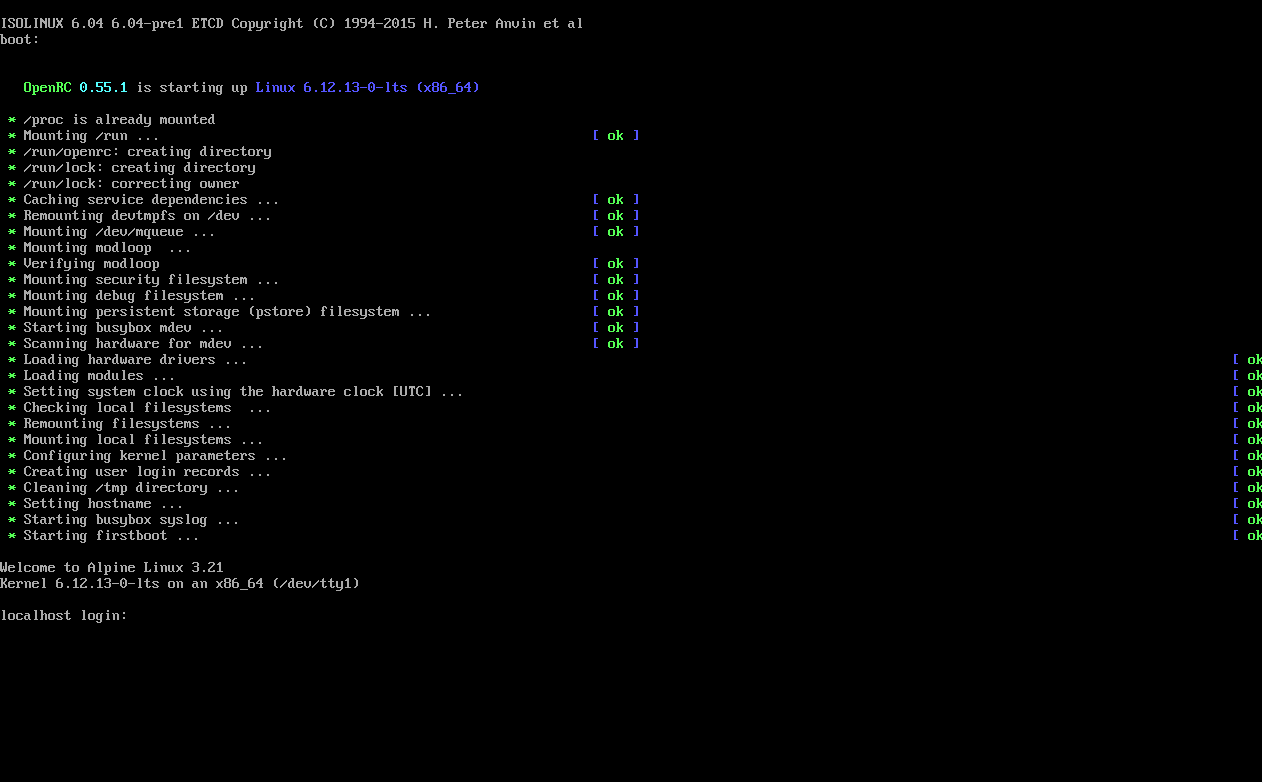Image resolution: width=1263 pixels, height=783 pixels.
Task: Click the localhost login prompt
Action: click(x=64, y=616)
